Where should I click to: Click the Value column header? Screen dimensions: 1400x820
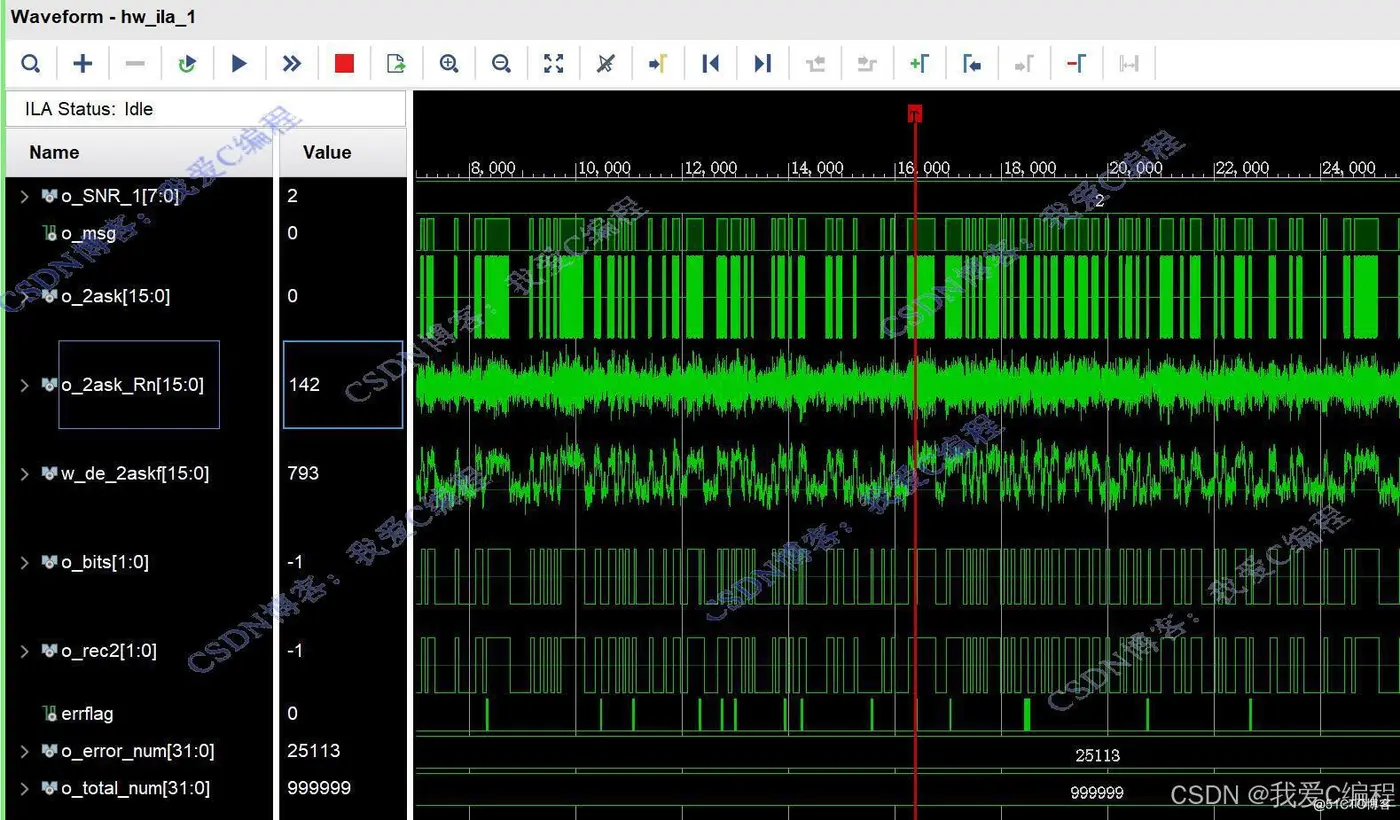[x=327, y=153]
